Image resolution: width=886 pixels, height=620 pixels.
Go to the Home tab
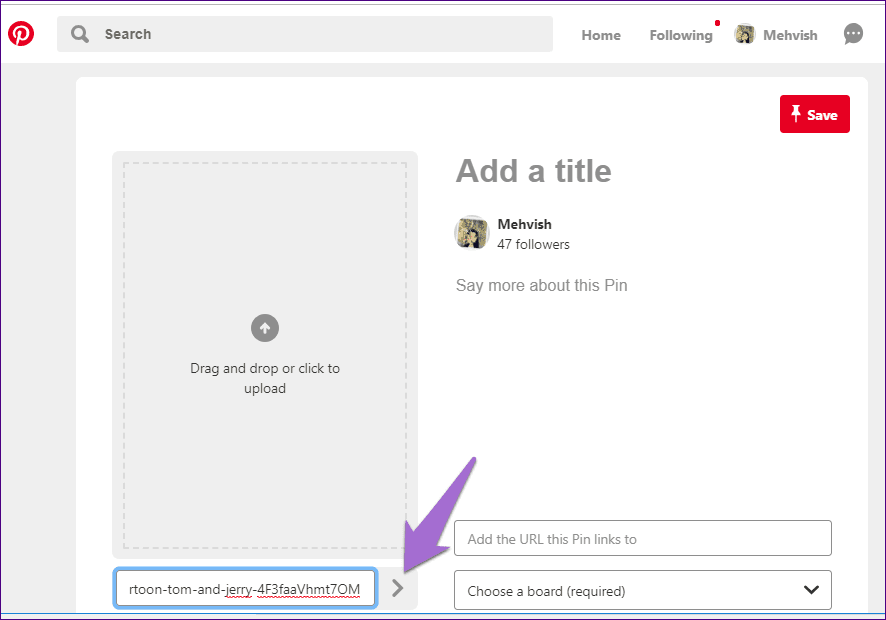point(601,35)
